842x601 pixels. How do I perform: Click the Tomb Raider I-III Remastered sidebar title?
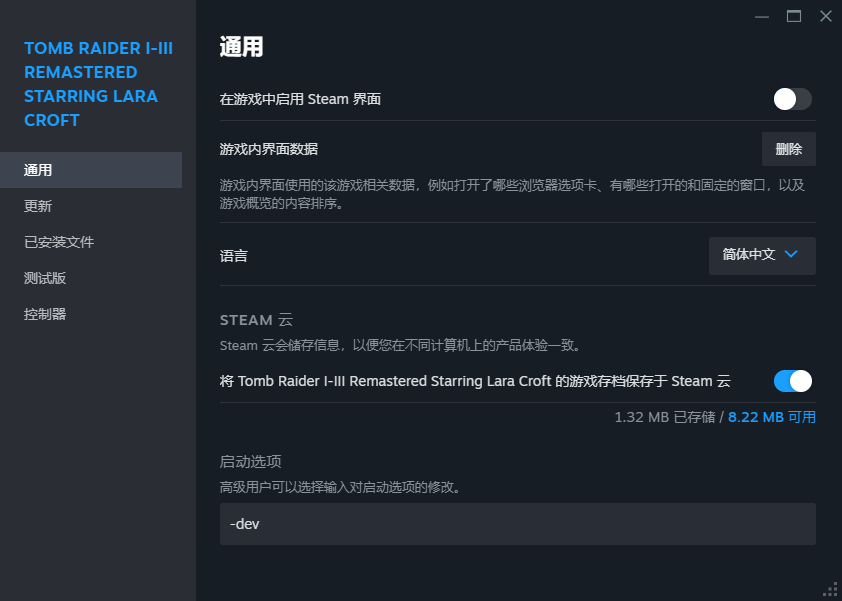click(98, 84)
